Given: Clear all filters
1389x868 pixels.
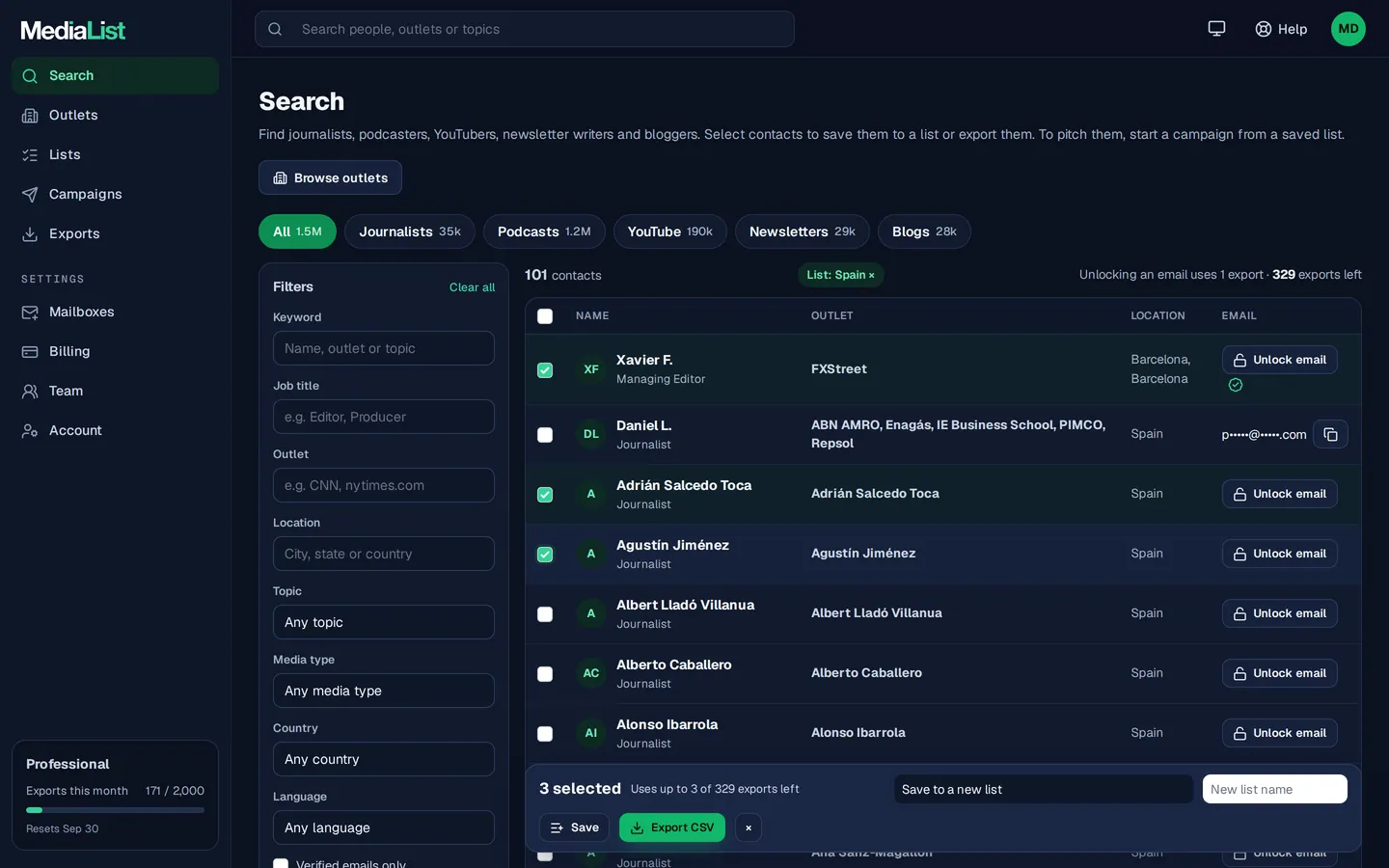Looking at the screenshot, I should [472, 287].
